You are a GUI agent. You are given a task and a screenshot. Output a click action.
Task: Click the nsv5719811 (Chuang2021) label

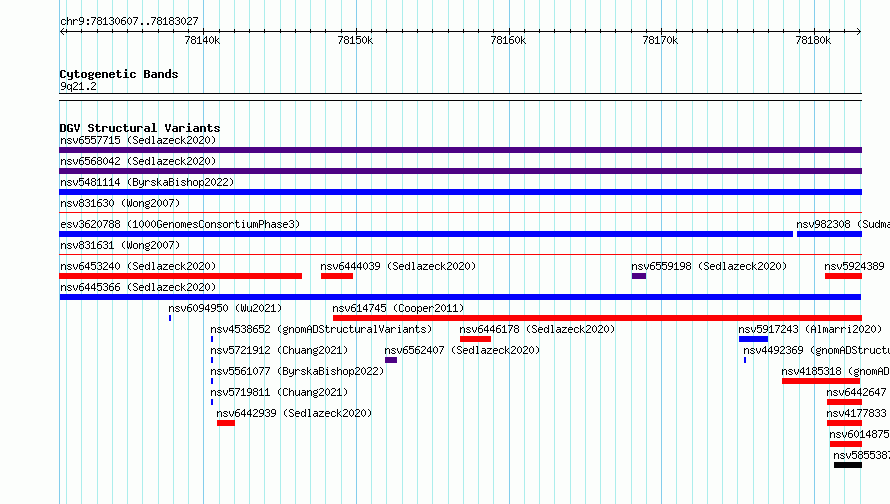[279, 392]
